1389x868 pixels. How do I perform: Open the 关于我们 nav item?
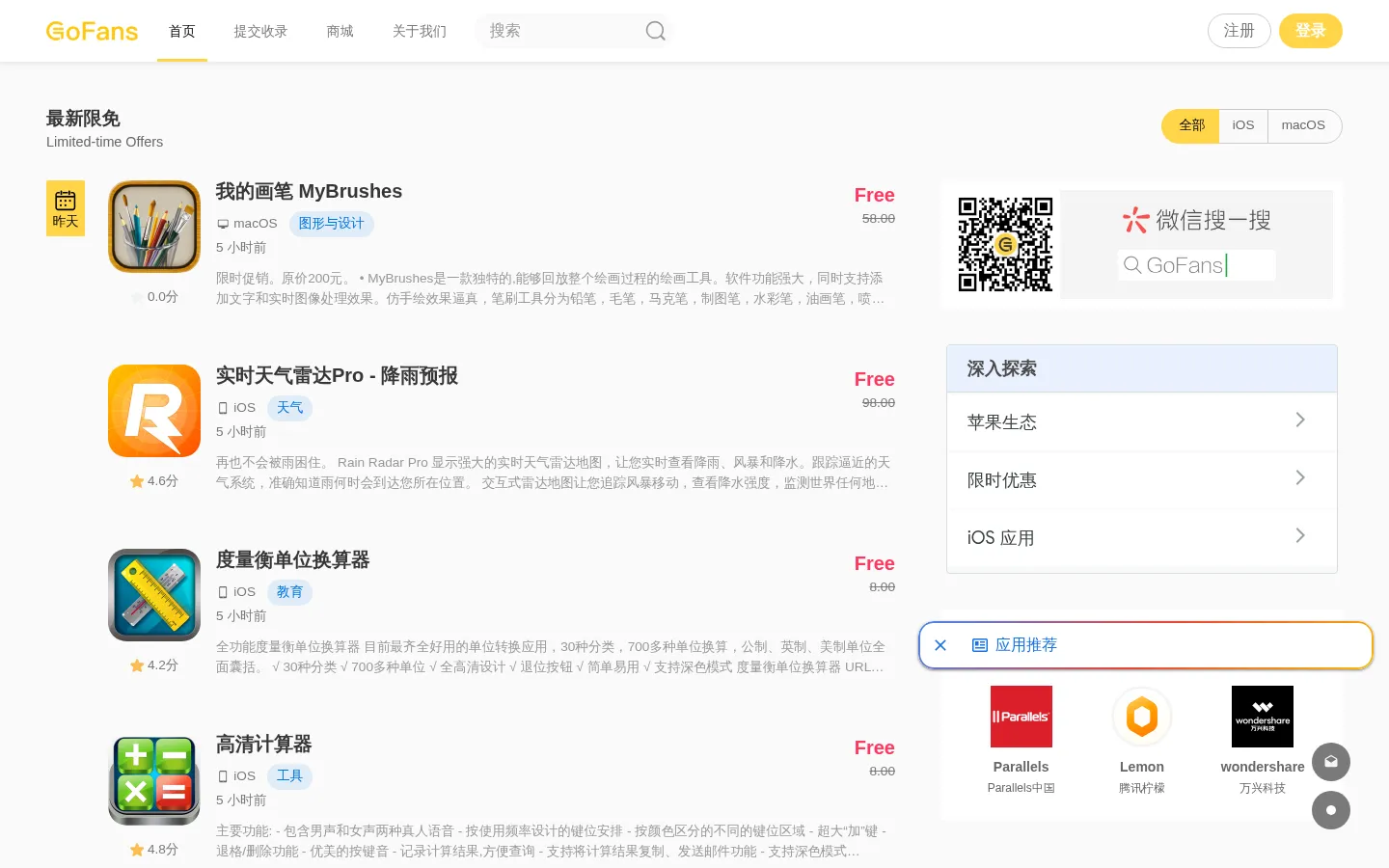coord(420,31)
